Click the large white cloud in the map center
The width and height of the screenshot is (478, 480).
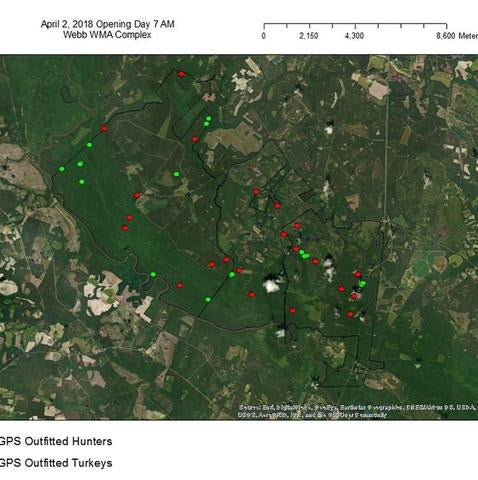point(271,285)
